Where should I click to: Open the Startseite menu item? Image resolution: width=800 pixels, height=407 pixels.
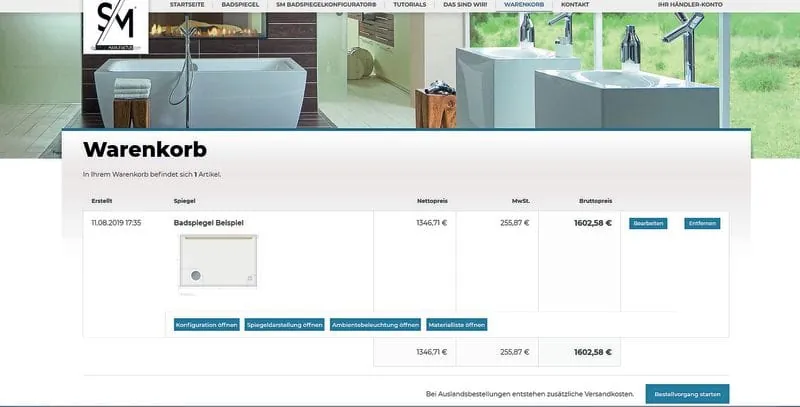coord(187,5)
